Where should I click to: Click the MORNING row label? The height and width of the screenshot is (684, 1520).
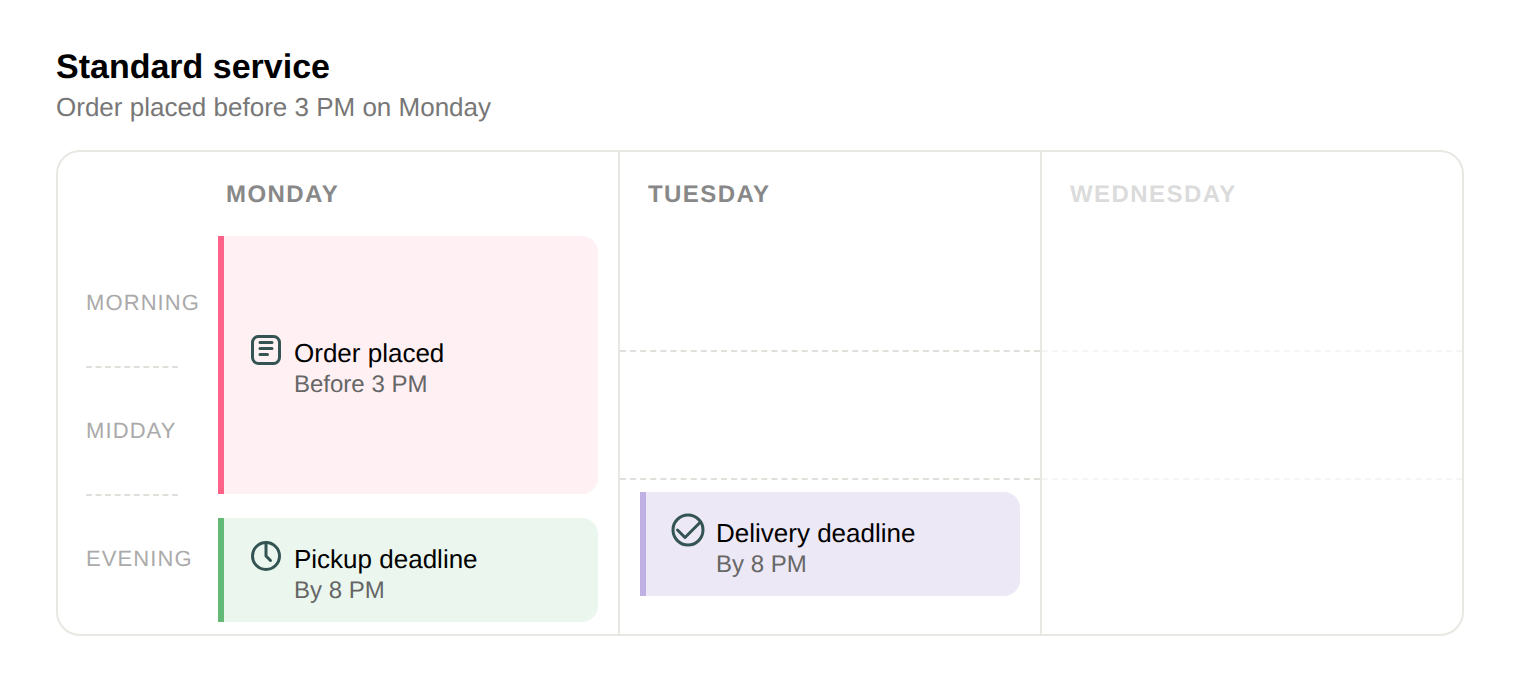(x=143, y=303)
